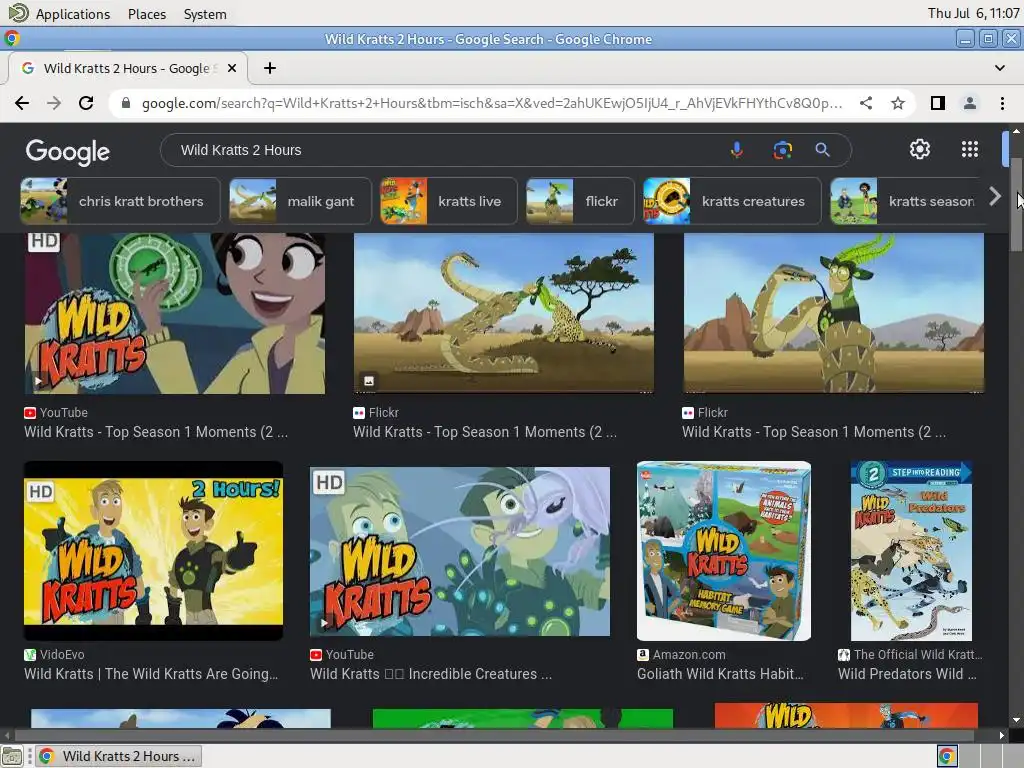Click YouTube source label under the Aviva thumbnail

tap(63, 413)
